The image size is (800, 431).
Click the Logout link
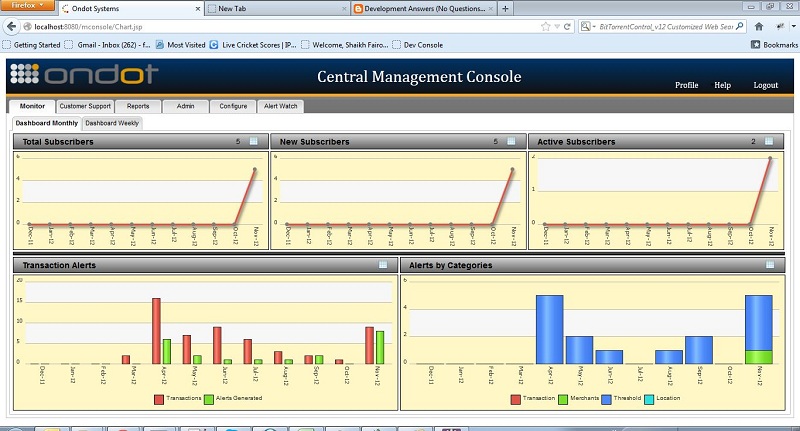(765, 85)
